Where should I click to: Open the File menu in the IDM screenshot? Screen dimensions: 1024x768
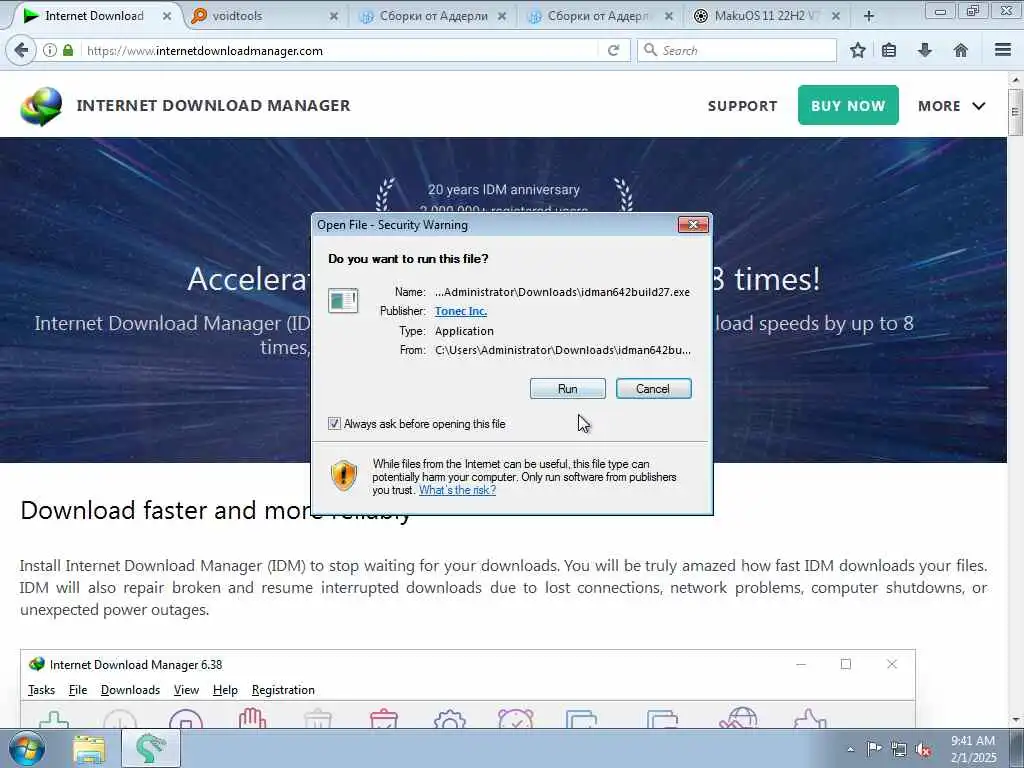pos(78,690)
